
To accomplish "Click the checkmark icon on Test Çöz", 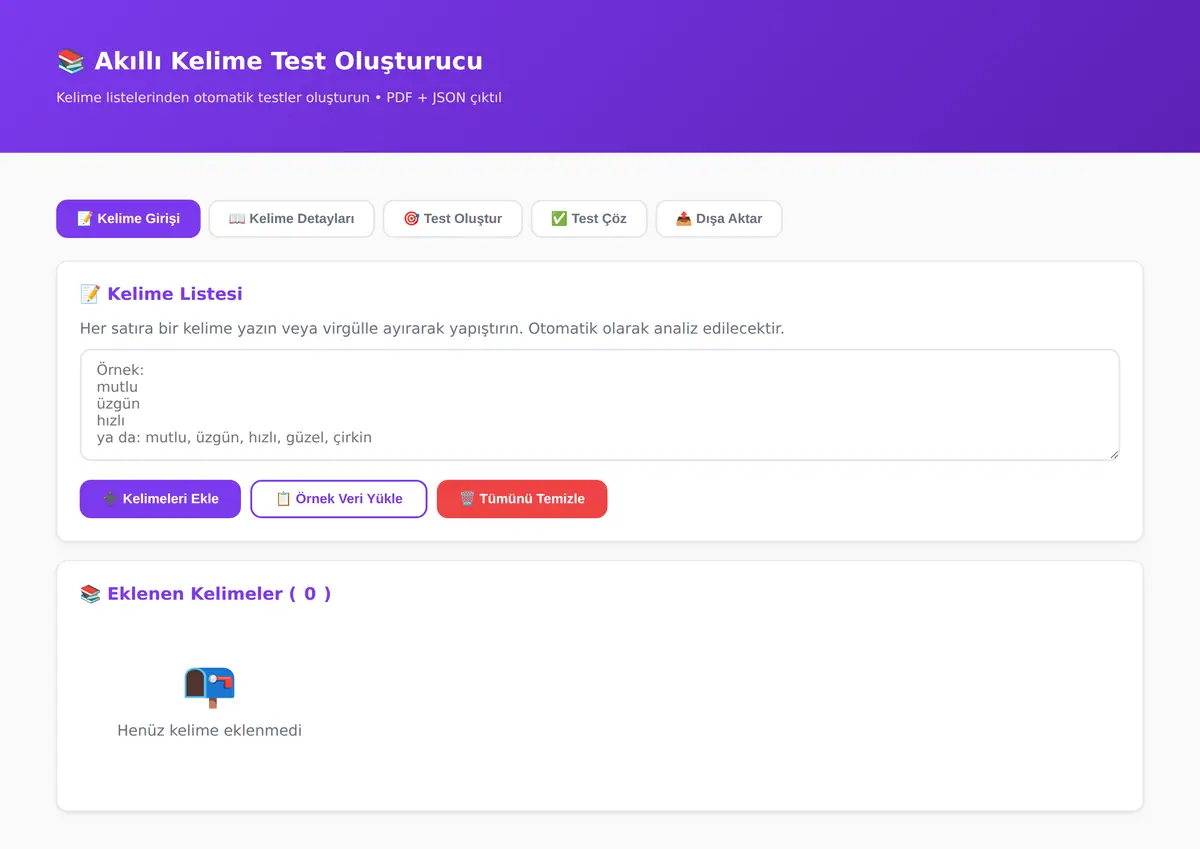I will click(x=559, y=219).
